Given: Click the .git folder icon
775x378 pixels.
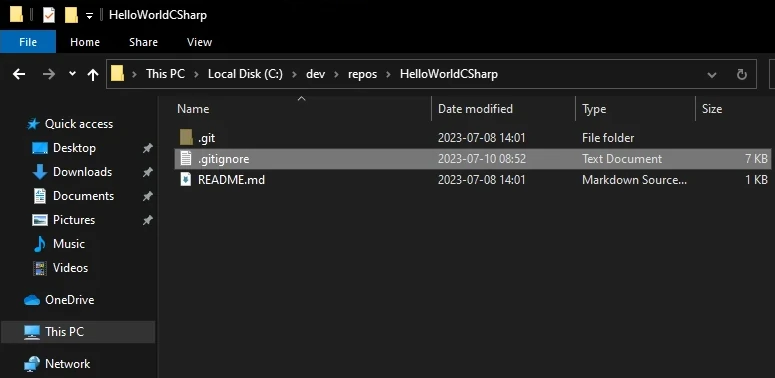Looking at the screenshot, I should point(186,137).
